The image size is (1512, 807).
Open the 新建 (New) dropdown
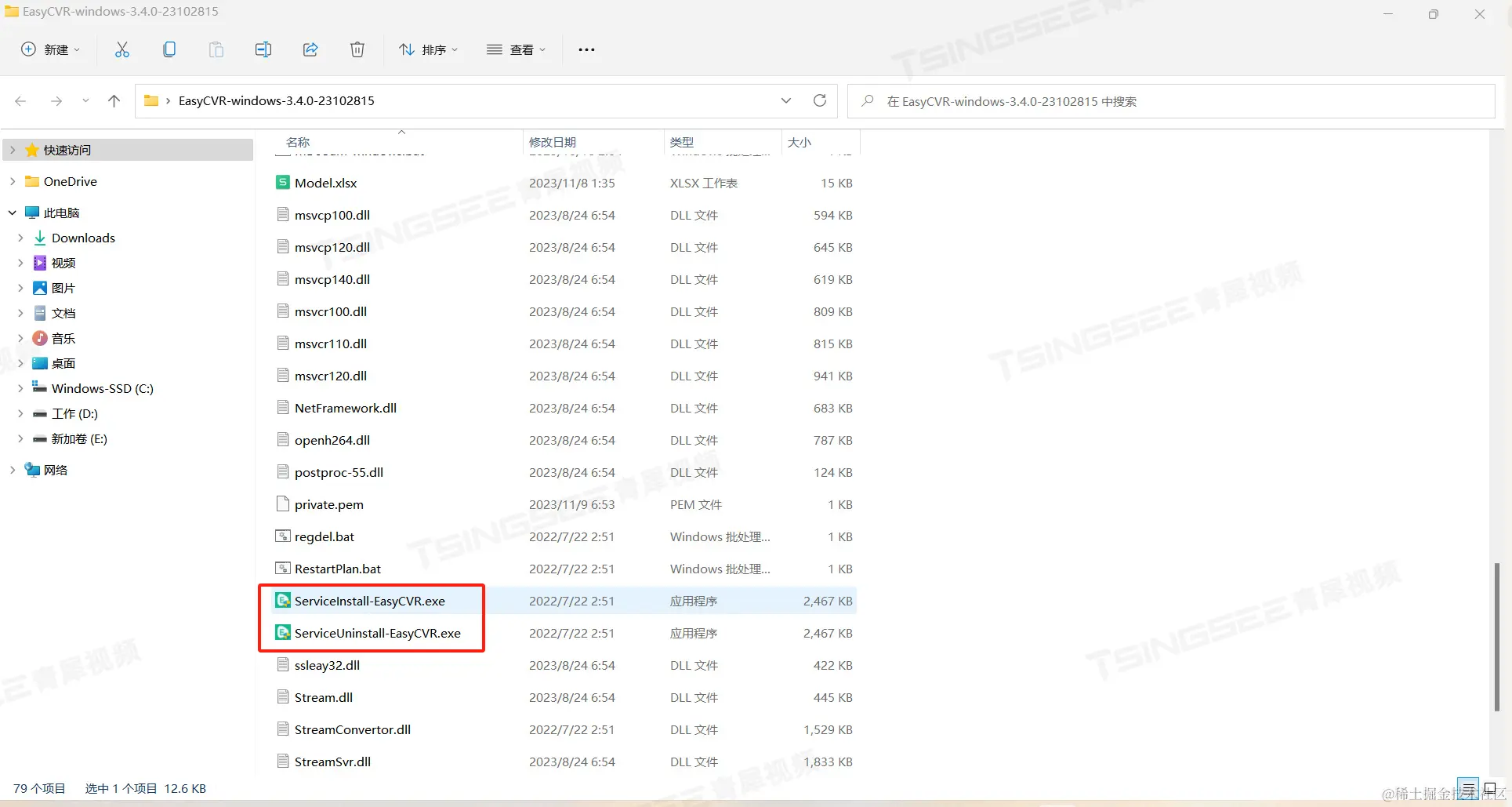click(x=50, y=49)
